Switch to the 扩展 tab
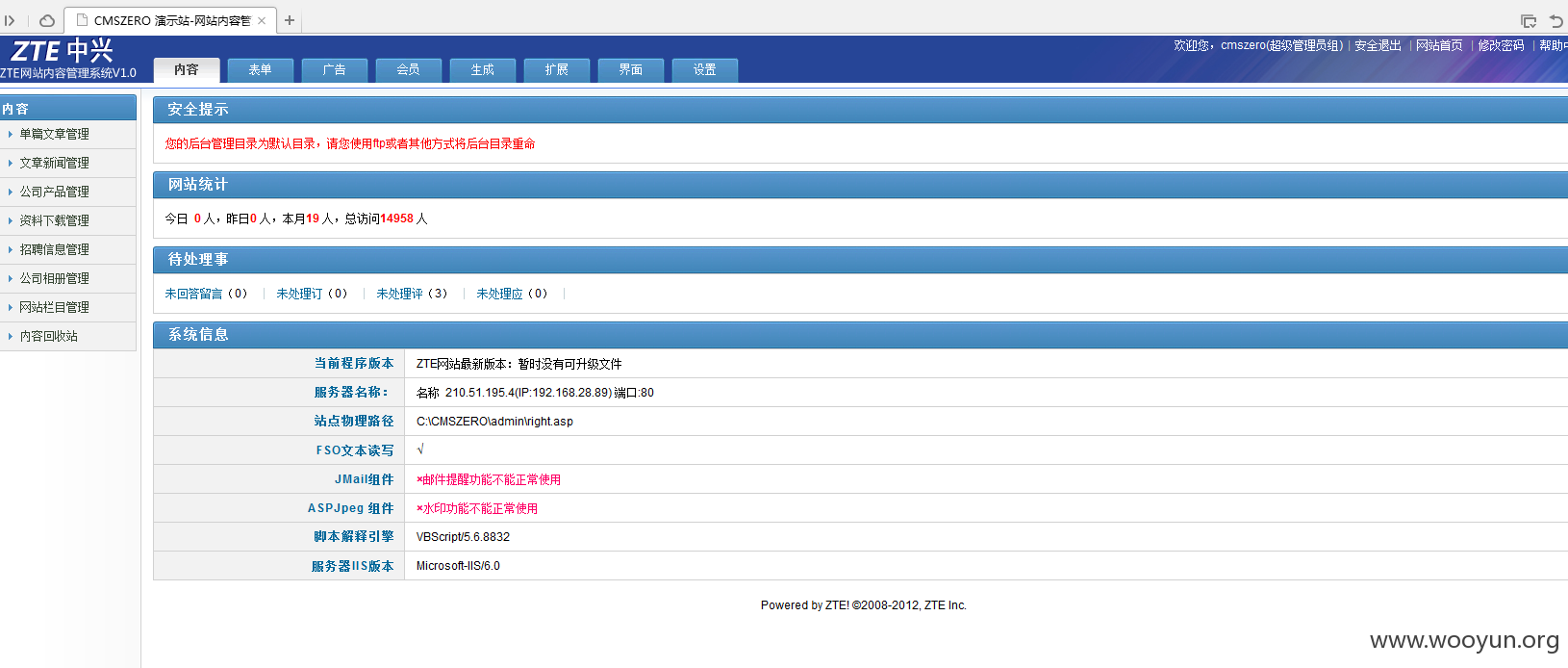Screen dimensions: 1568x668 557,69
